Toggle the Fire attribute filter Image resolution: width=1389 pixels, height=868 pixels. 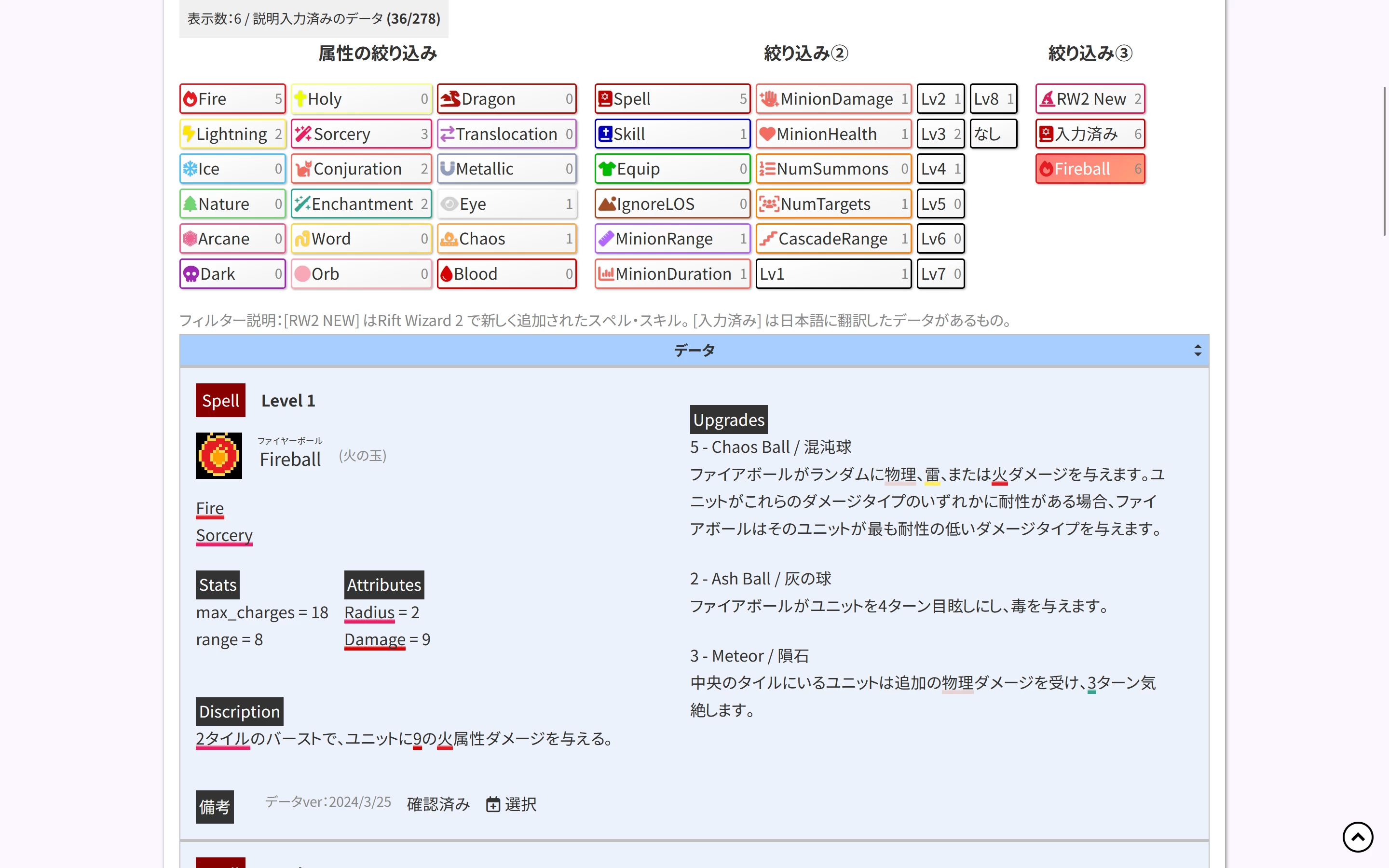coord(232,99)
